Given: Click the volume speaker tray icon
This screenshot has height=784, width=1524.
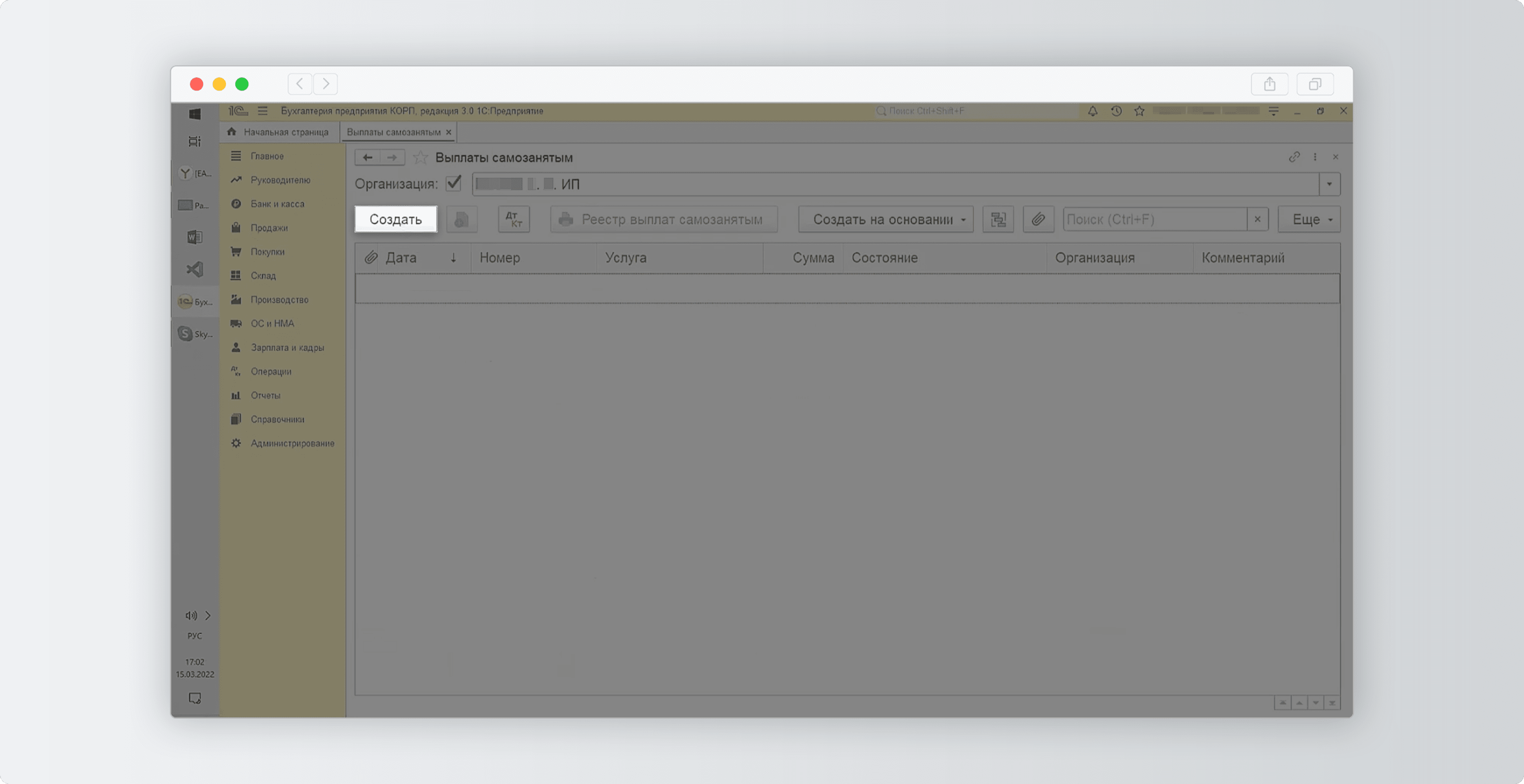Looking at the screenshot, I should click(x=190, y=616).
